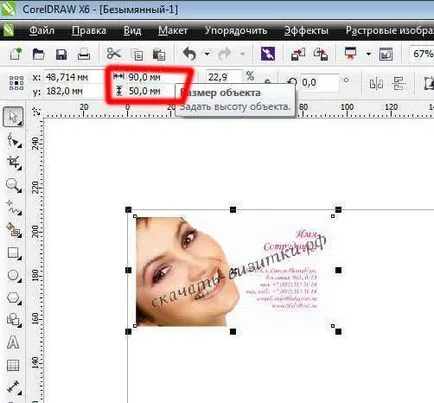Select the Table tool
This screenshot has height=403, width=434.
click(x=13, y=365)
